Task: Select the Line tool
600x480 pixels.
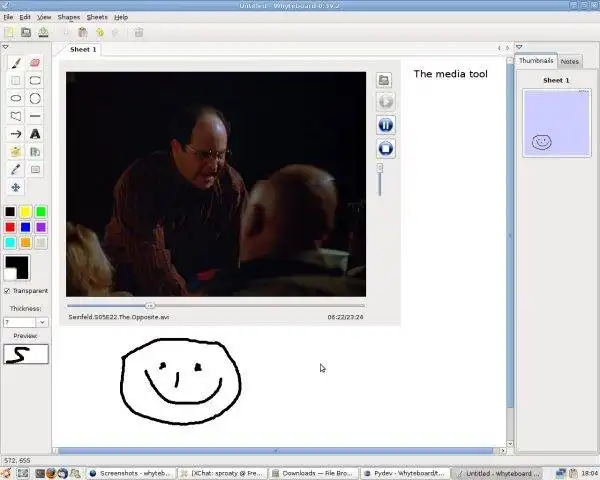Action: tap(35, 116)
